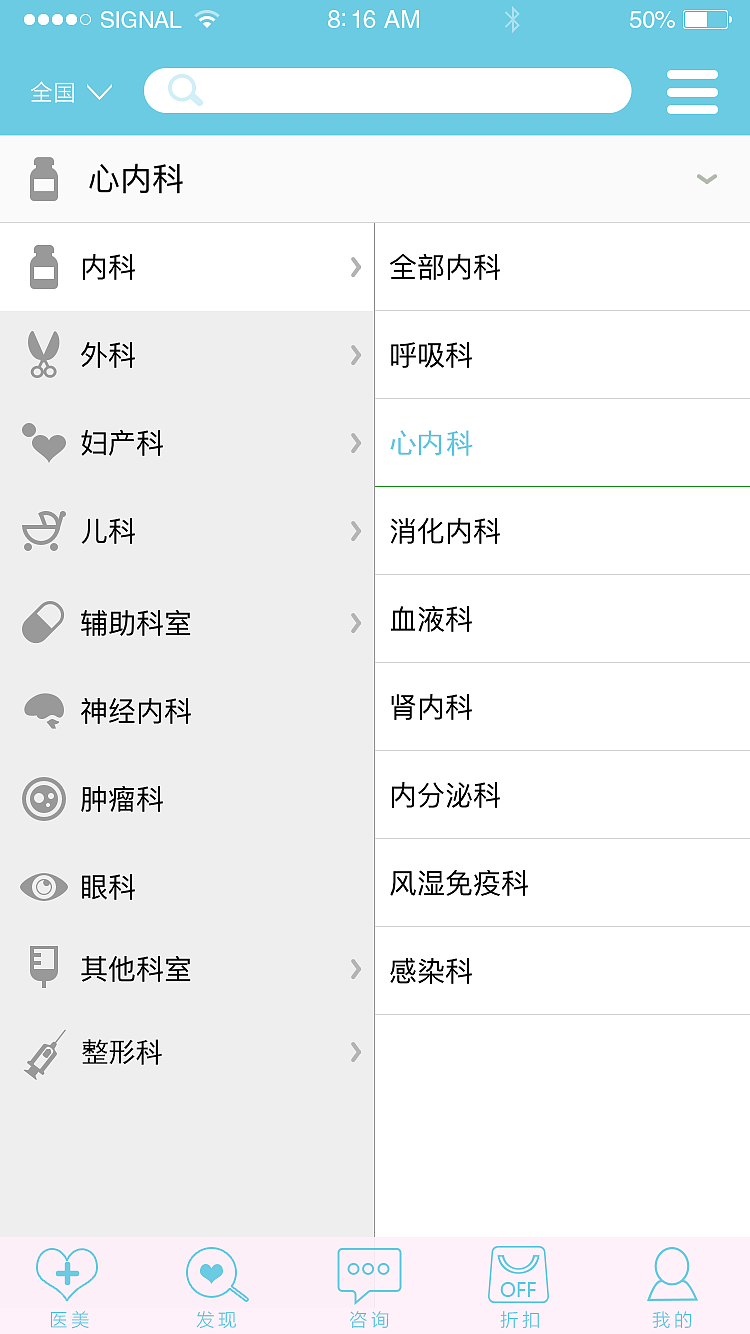
Task: Switch to the 折扣 discount tab
Action: [x=518, y=1285]
